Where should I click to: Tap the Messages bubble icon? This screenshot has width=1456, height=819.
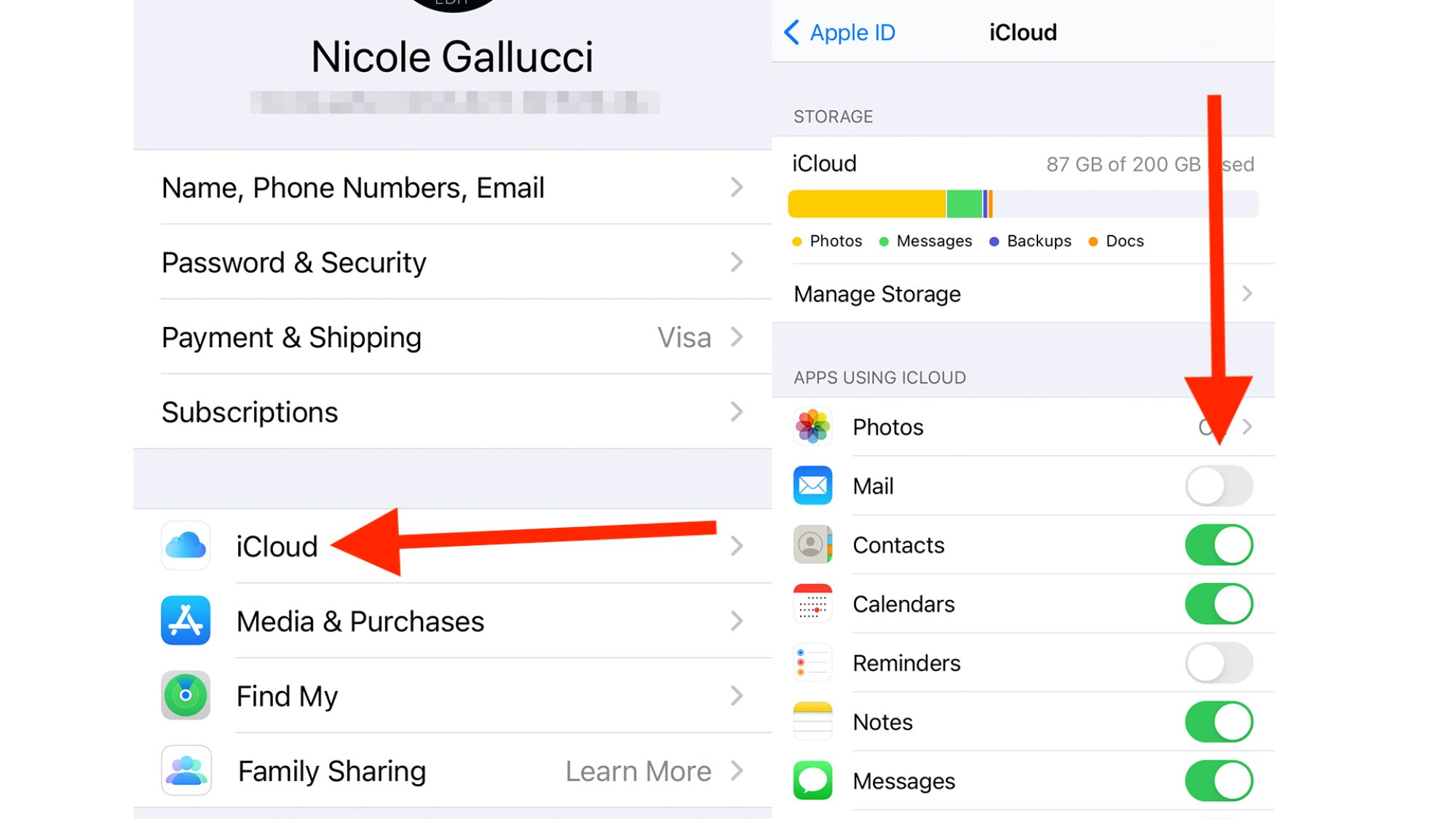pos(812,780)
